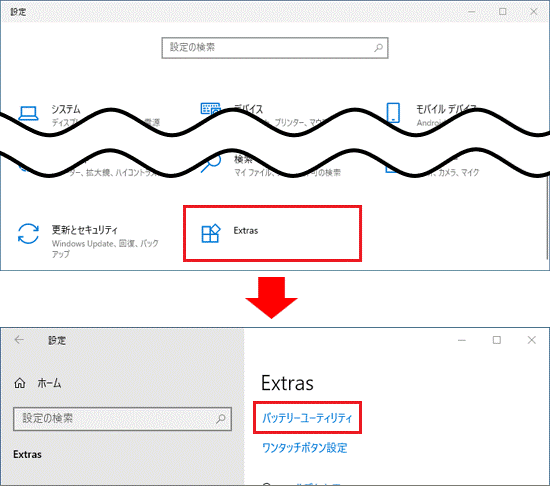Click the Home (ホーム) house icon
550x486 pixels.
click(x=20, y=383)
